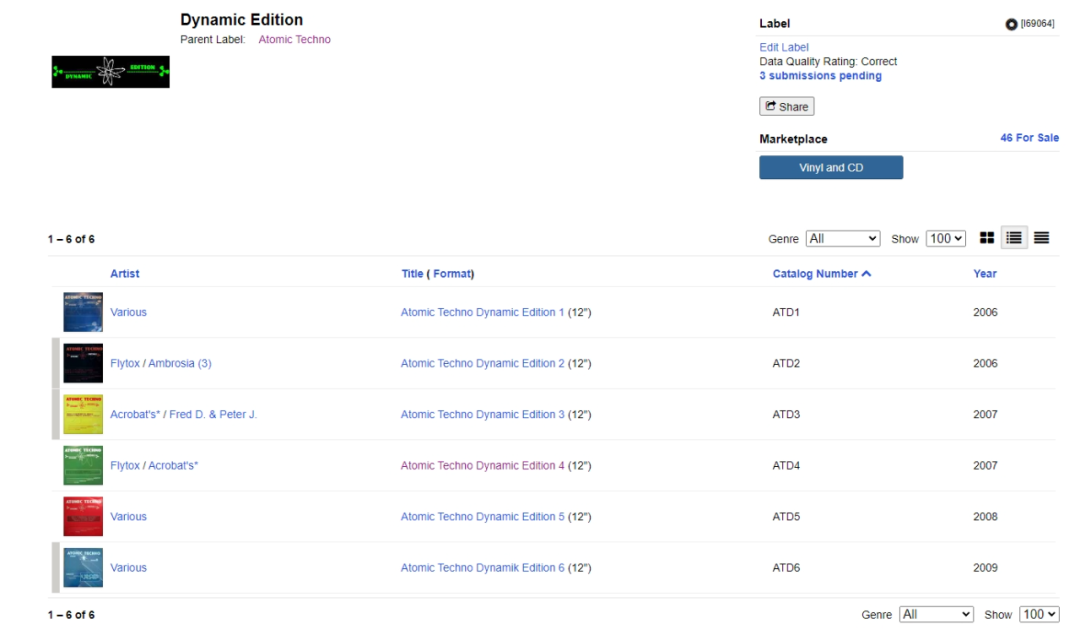Open red cover thumbnail for ATD5

point(83,517)
